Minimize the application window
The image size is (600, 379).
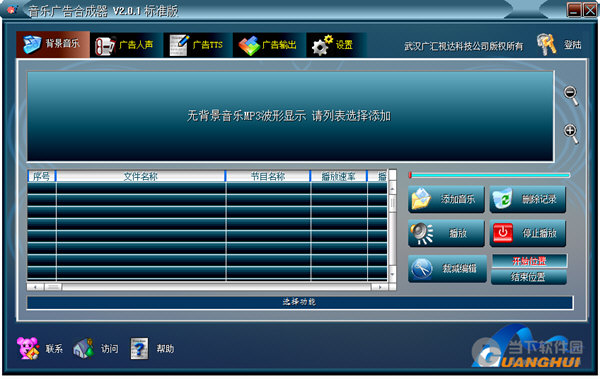pos(574,10)
